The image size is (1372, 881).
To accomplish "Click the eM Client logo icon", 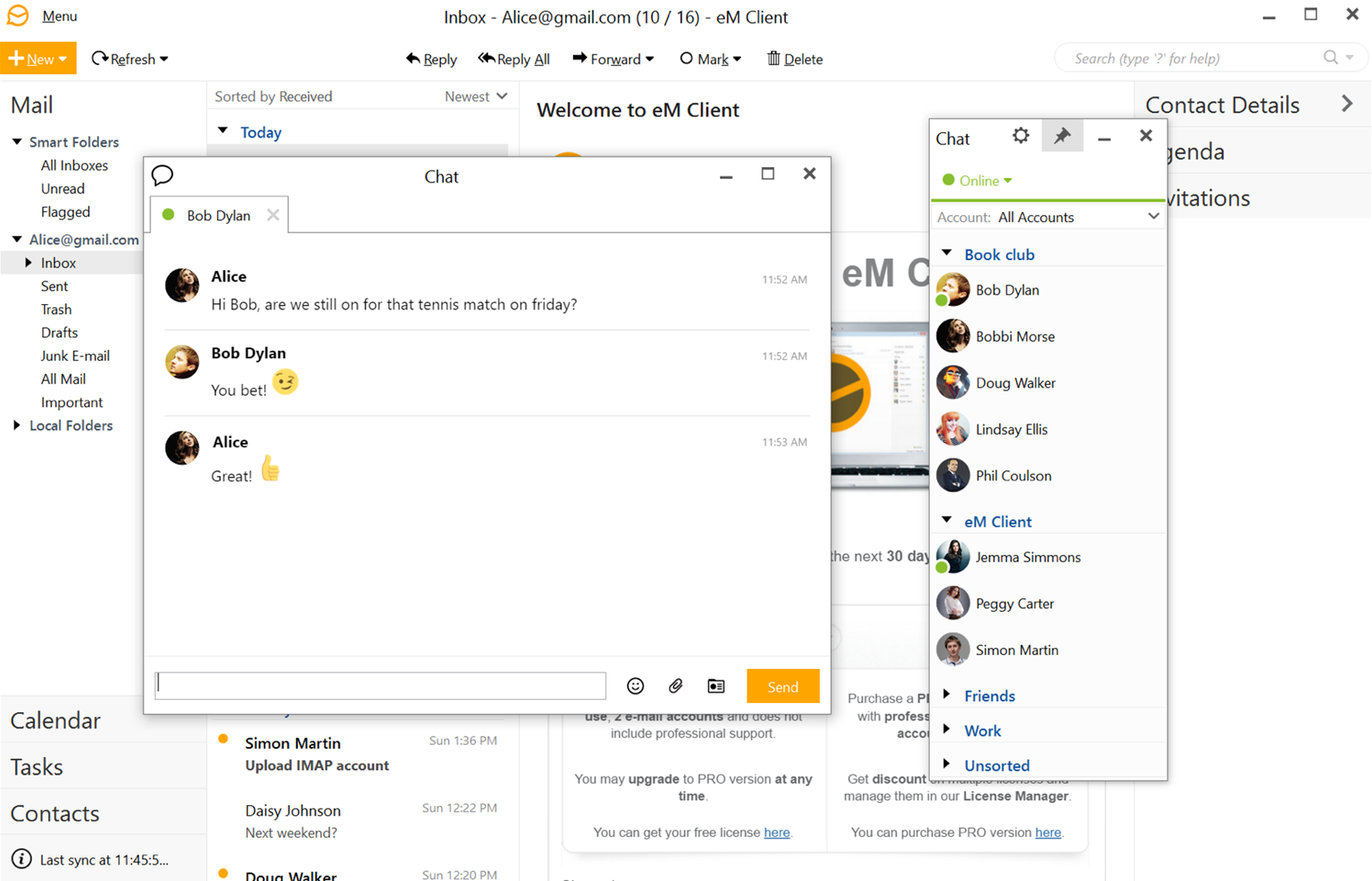I will pos(17,15).
